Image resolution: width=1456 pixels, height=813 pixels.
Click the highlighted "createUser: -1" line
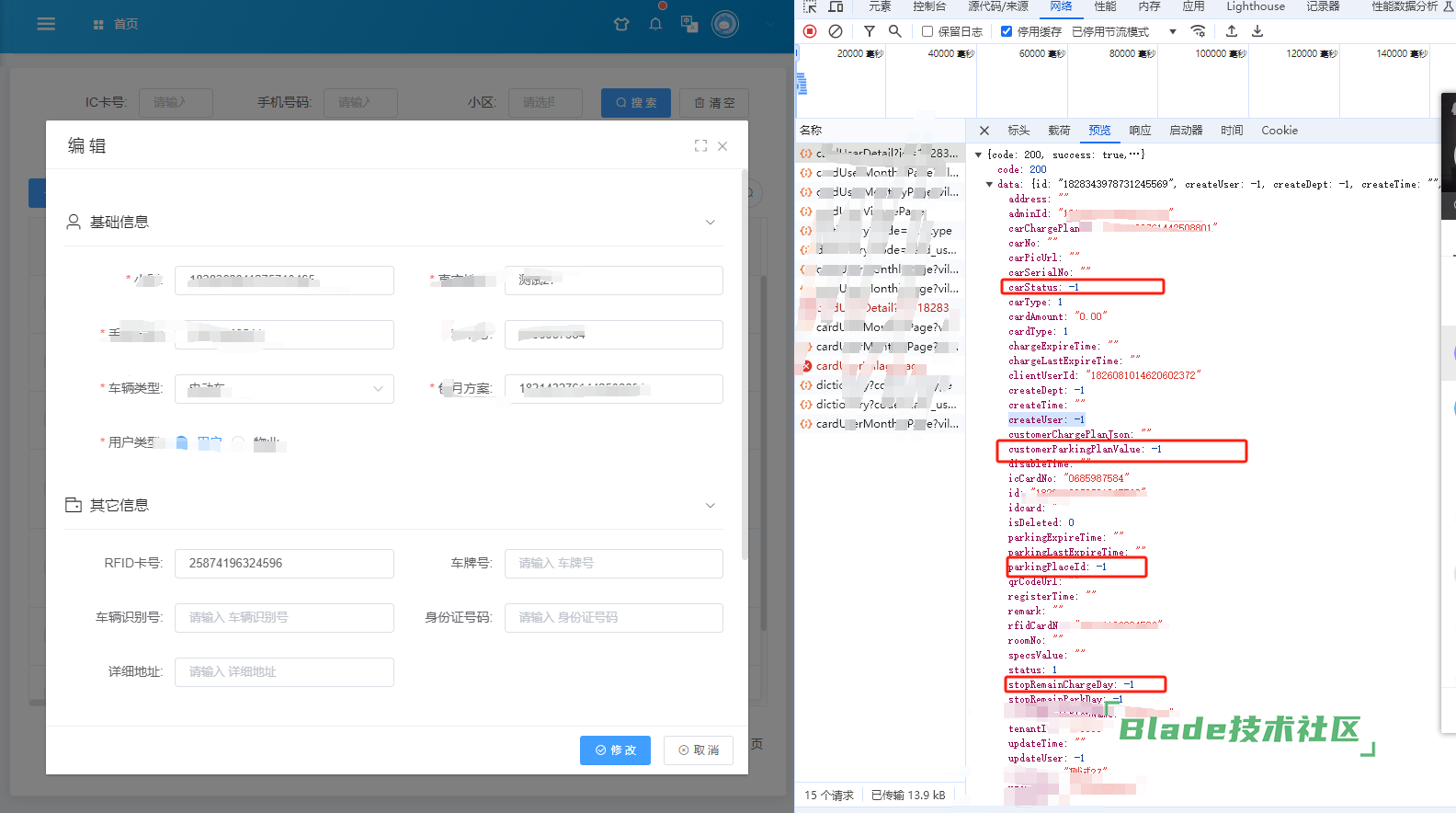click(x=1046, y=419)
